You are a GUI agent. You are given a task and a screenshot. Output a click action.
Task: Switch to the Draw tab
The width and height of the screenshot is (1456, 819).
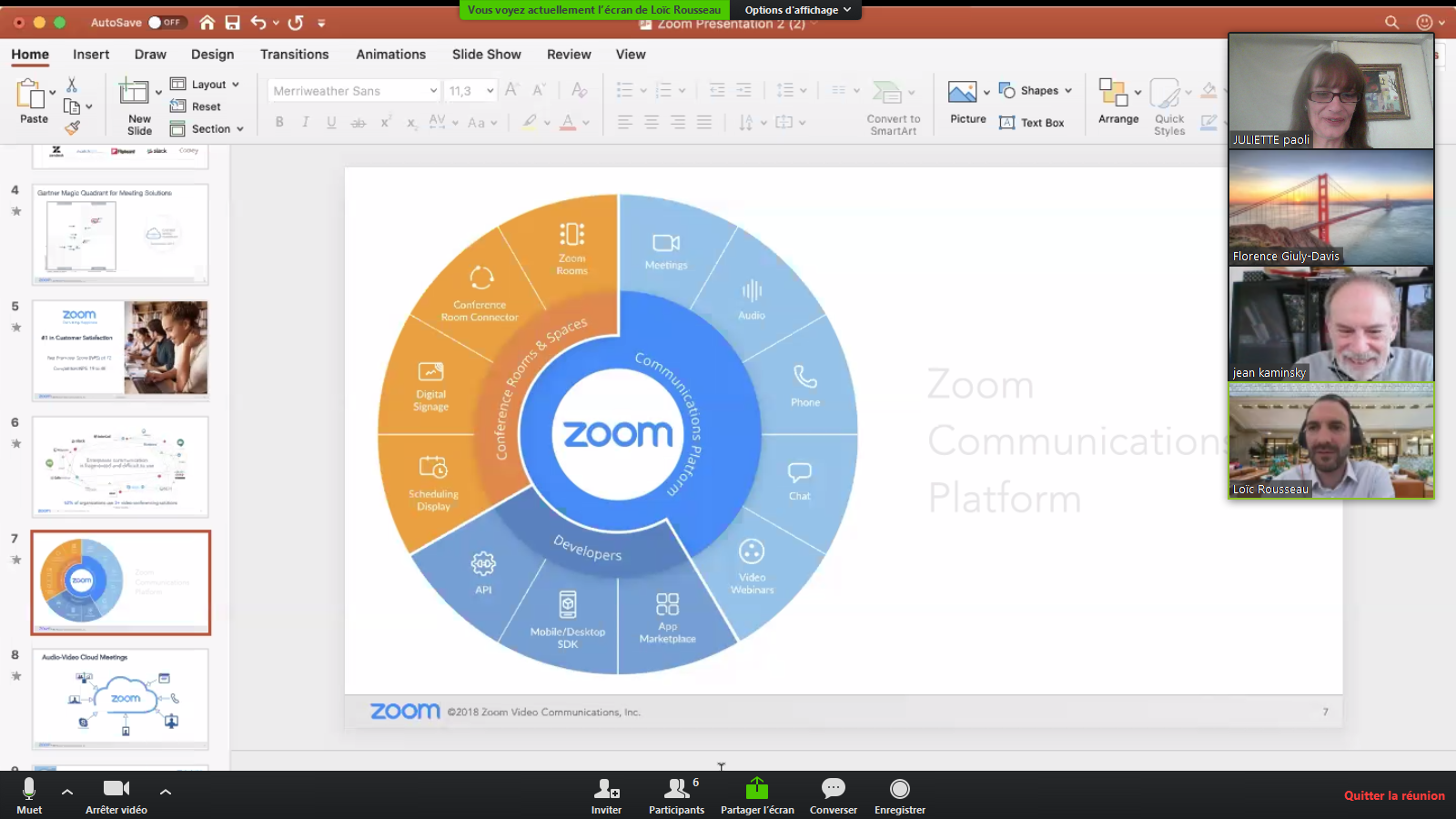[x=150, y=55]
